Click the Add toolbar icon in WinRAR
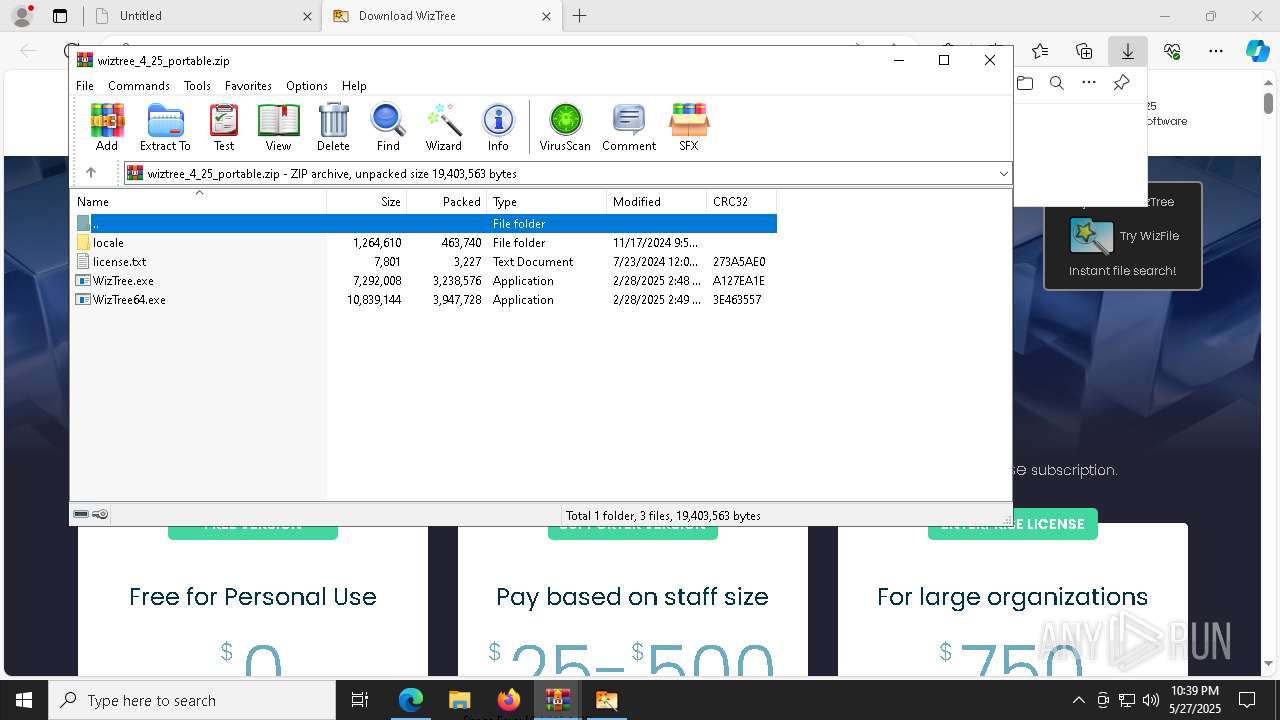Screen dimensions: 1280x720 pyautogui.click(x=107, y=127)
